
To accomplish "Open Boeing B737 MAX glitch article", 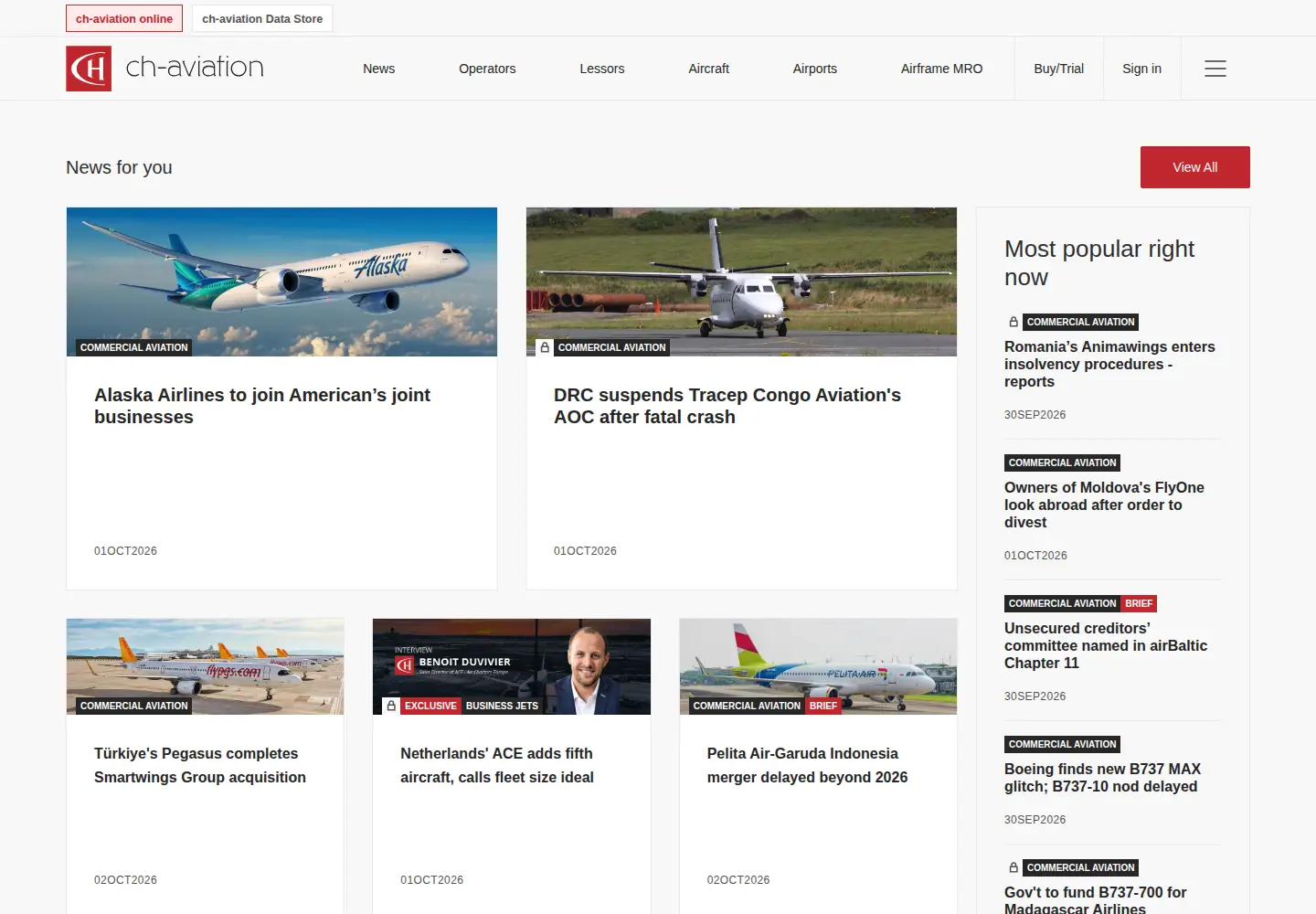I will click(x=1102, y=778).
